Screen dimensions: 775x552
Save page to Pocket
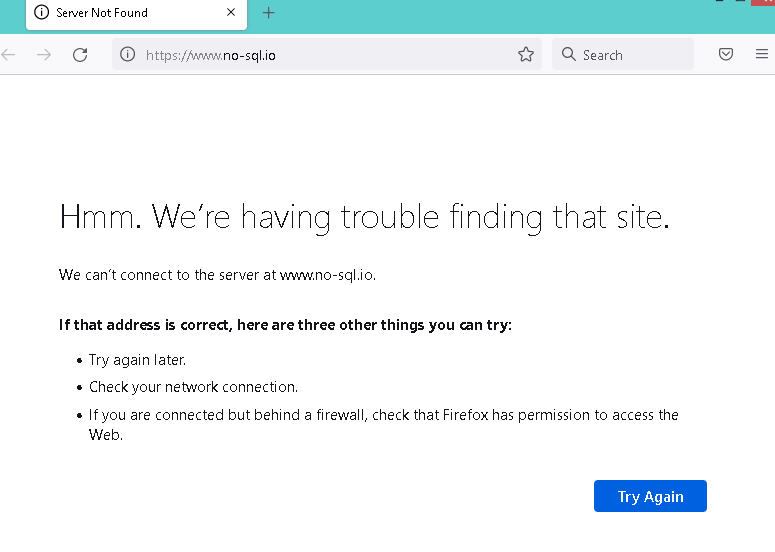pyautogui.click(x=727, y=55)
